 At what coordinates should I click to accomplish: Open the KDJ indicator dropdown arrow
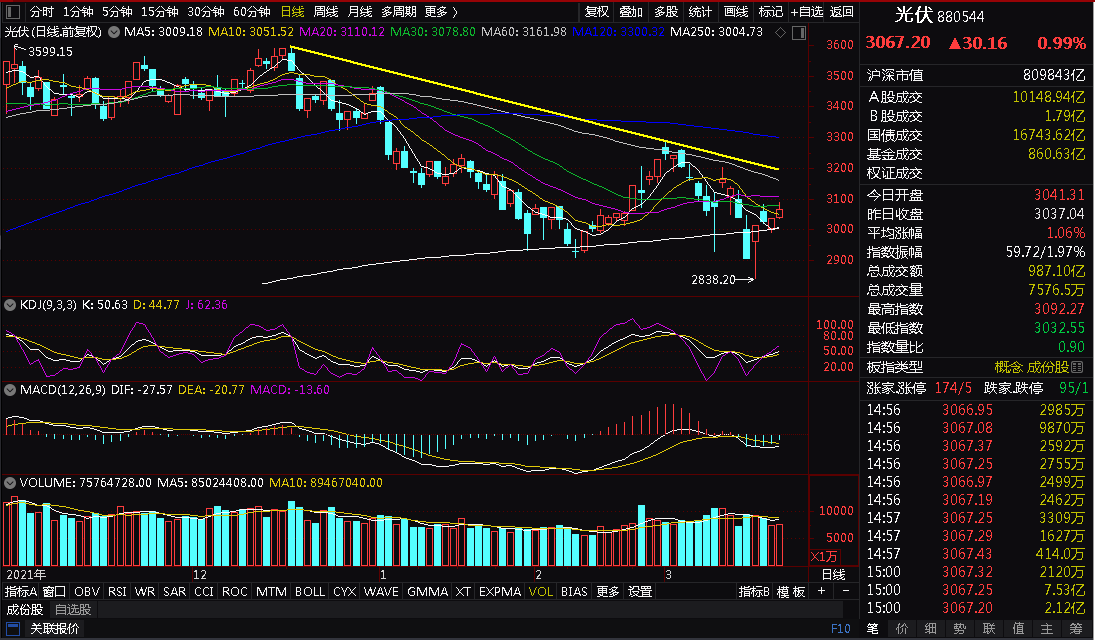[x=10, y=305]
